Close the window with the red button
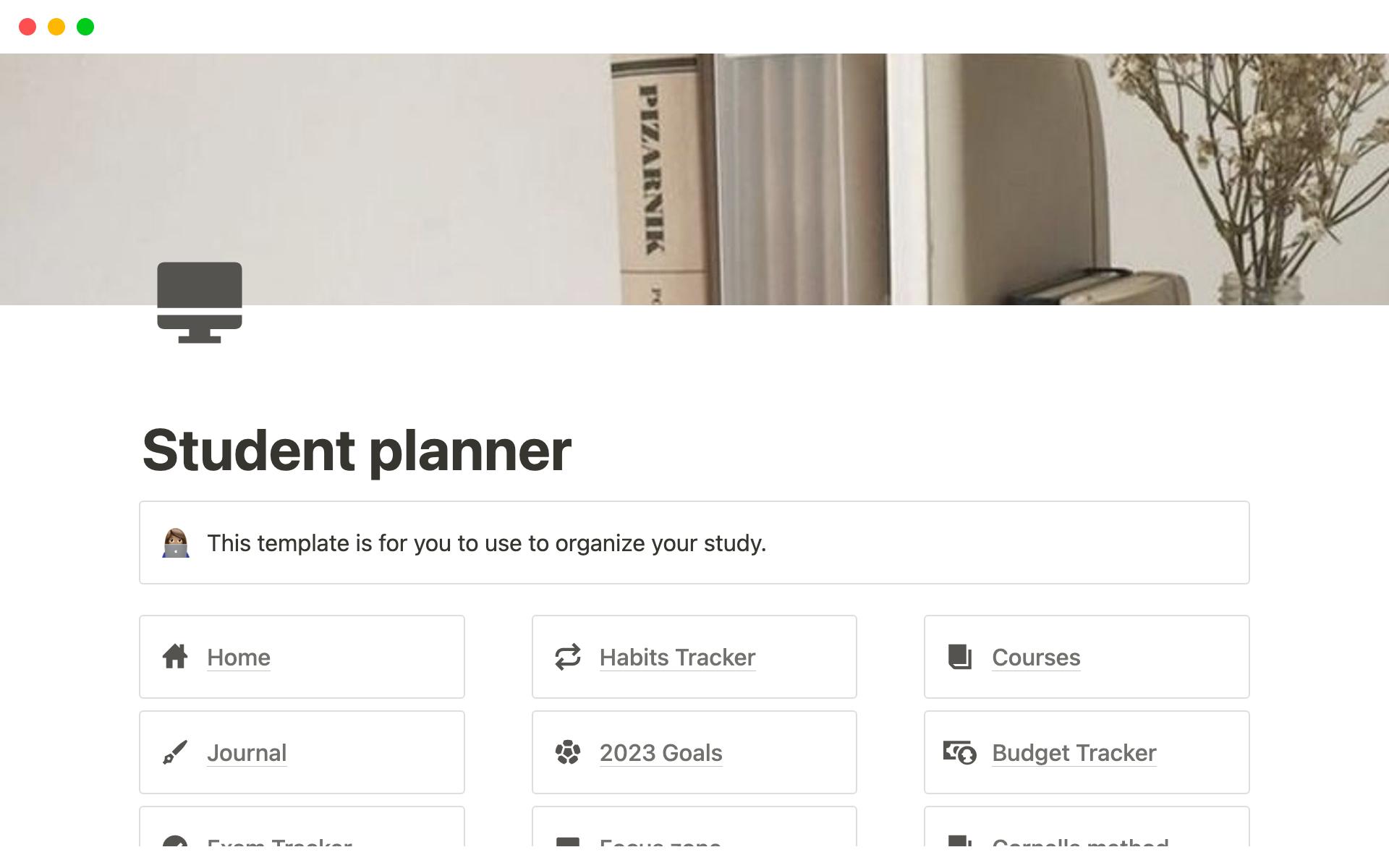The height and width of the screenshot is (868, 1389). pyautogui.click(x=27, y=27)
